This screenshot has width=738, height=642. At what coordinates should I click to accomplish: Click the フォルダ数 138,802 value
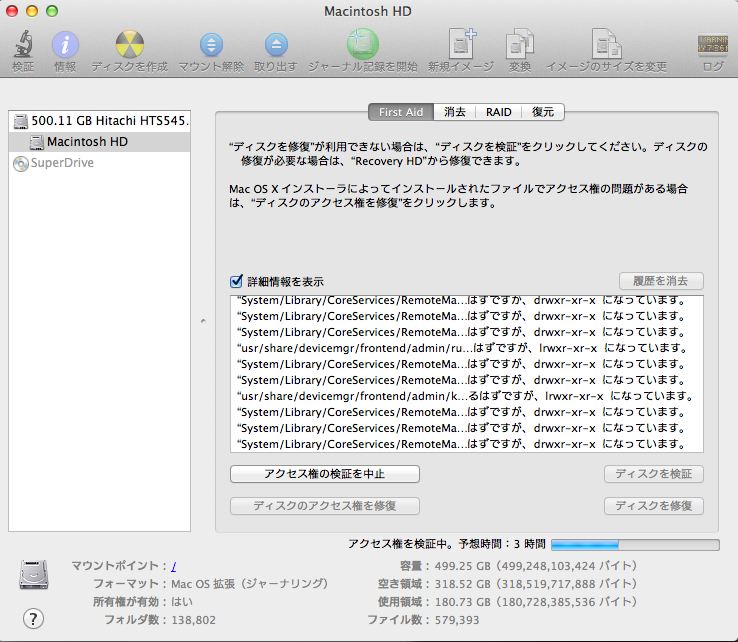[x=193, y=620]
